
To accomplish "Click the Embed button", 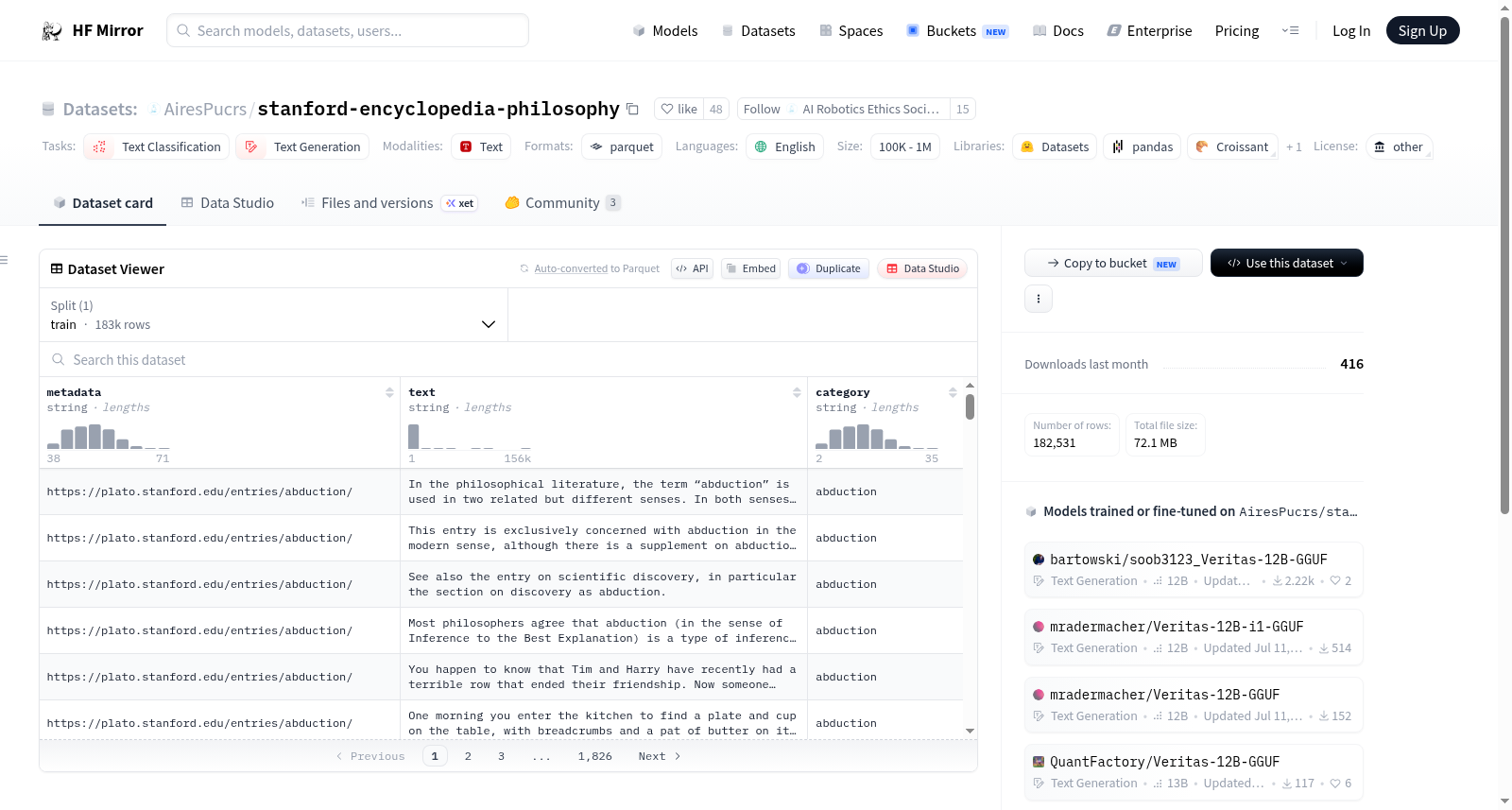I will [751, 268].
